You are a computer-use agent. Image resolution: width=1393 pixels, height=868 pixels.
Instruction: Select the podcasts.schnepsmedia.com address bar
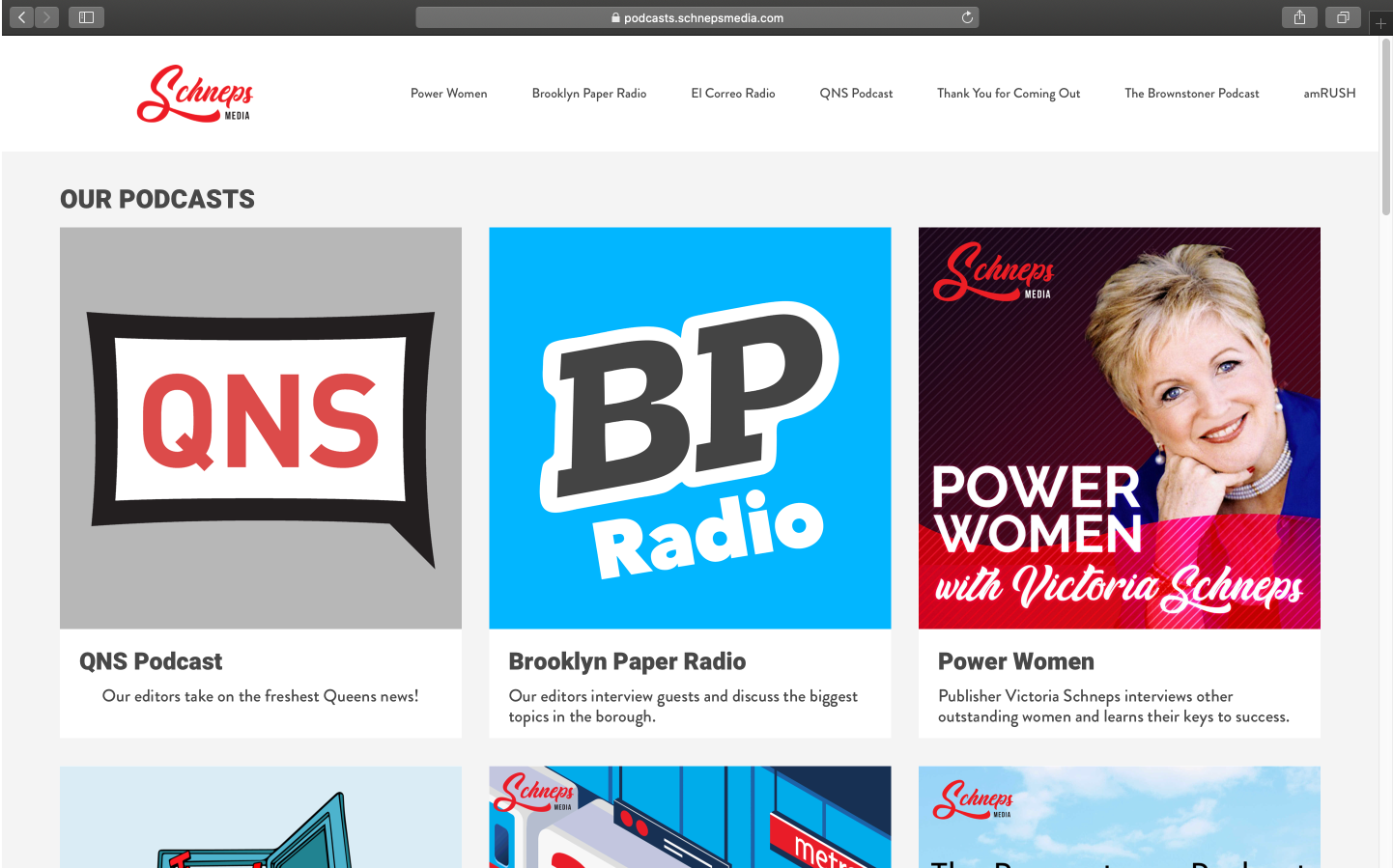click(697, 17)
